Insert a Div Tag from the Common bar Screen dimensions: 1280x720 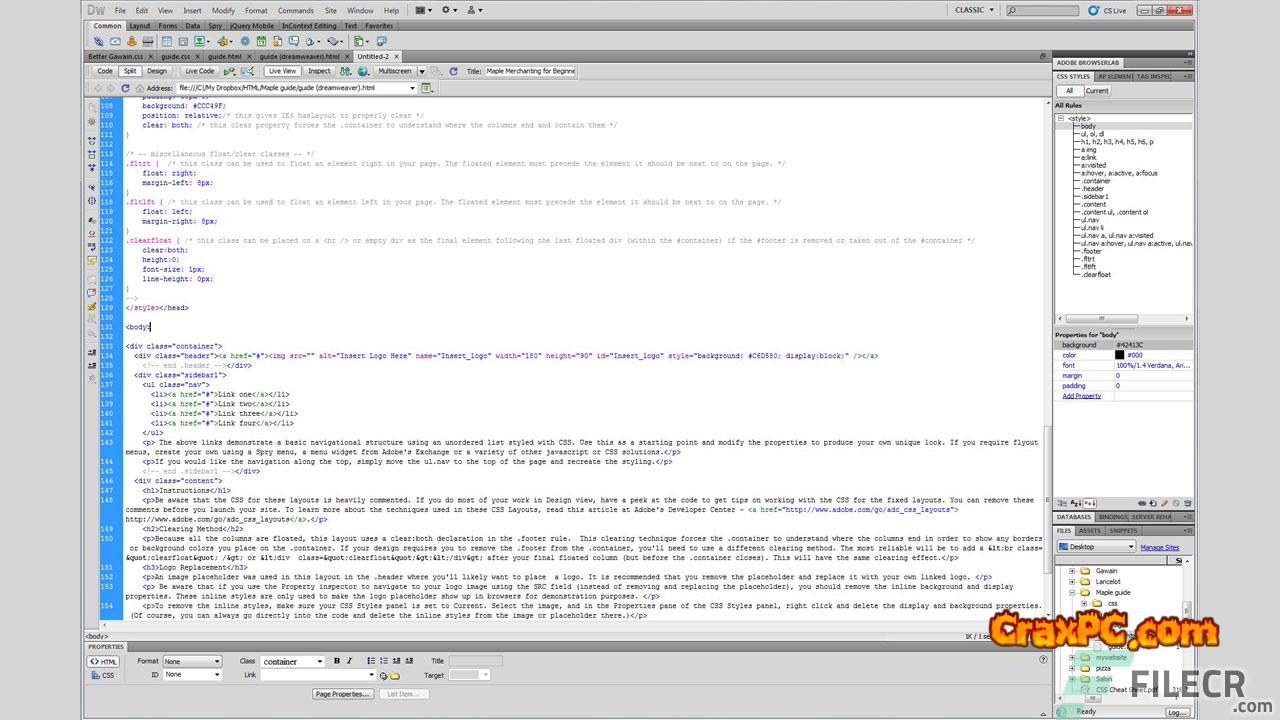click(183, 42)
